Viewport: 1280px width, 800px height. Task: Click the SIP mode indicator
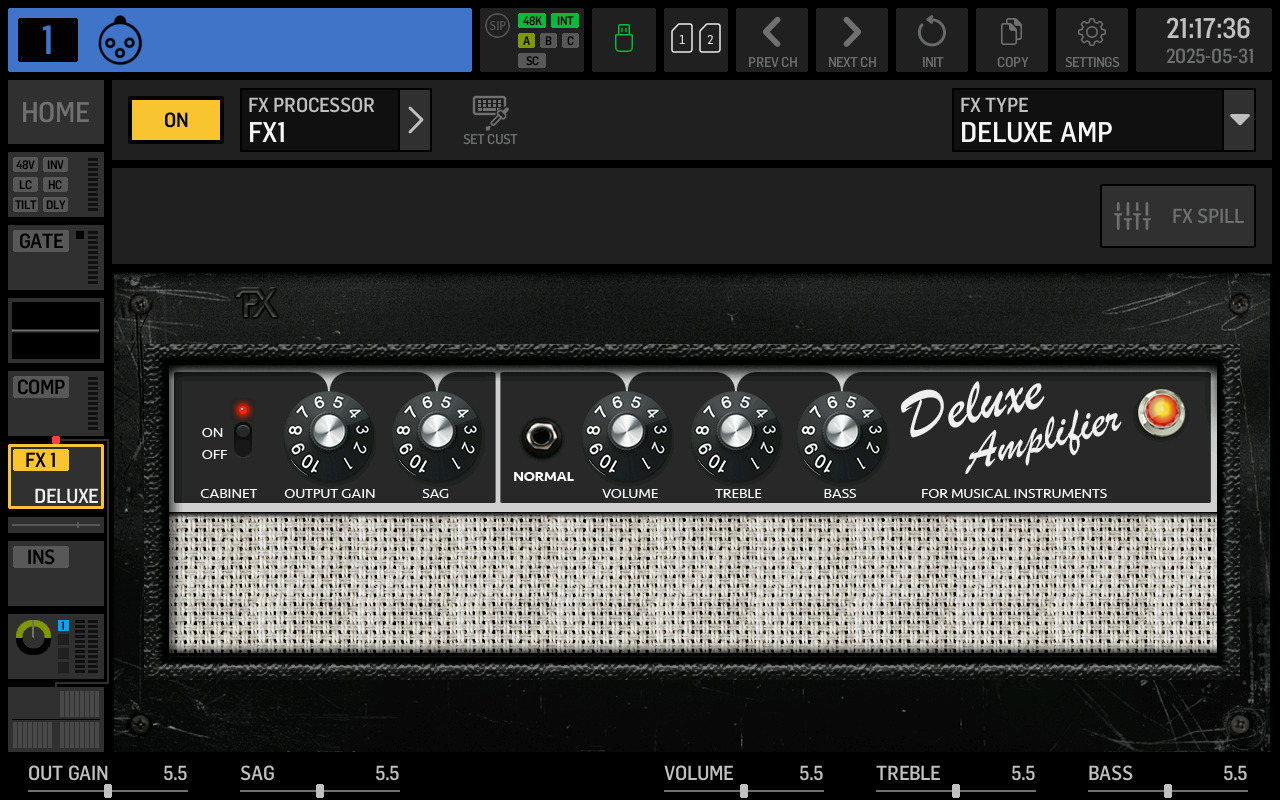(x=497, y=27)
